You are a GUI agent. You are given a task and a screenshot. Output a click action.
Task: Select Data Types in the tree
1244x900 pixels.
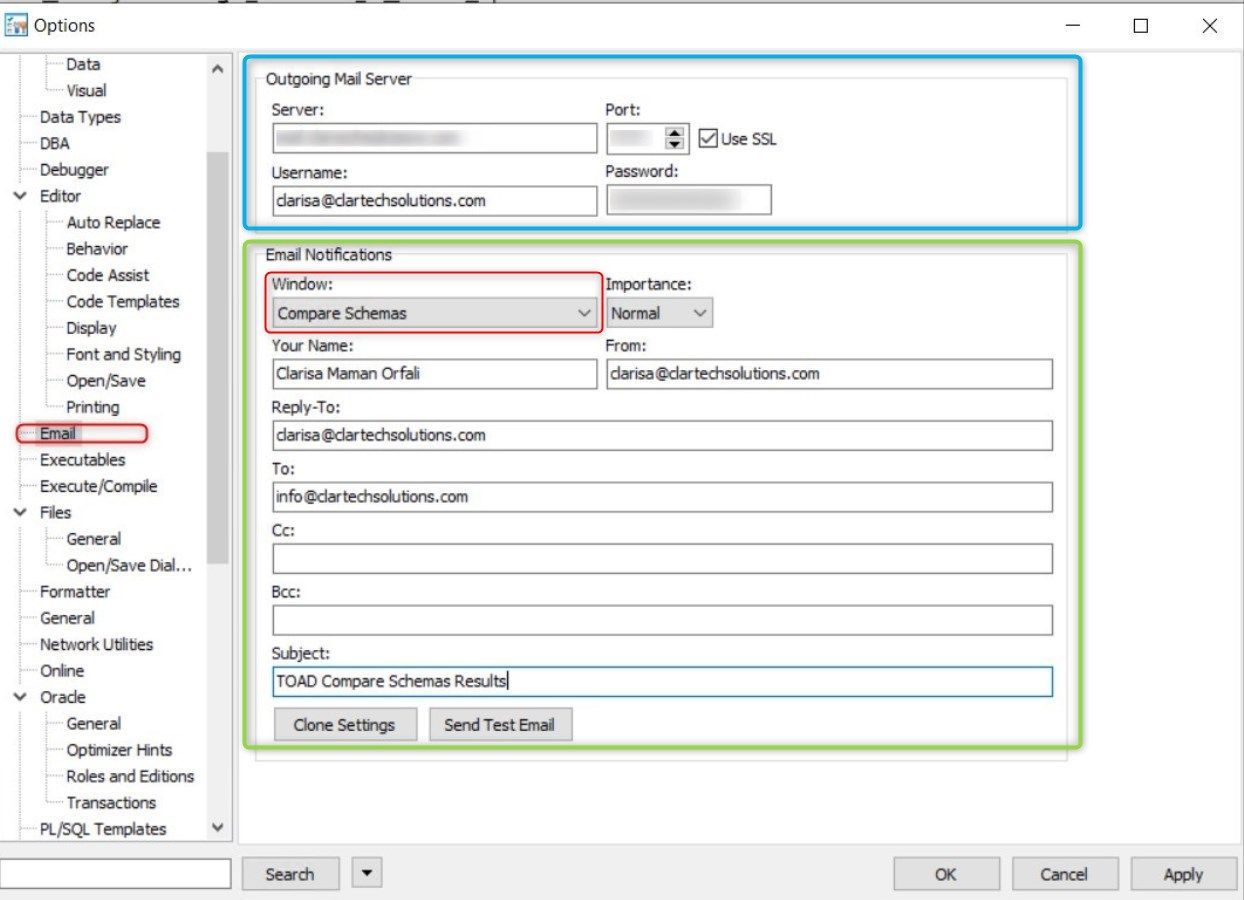coord(80,117)
